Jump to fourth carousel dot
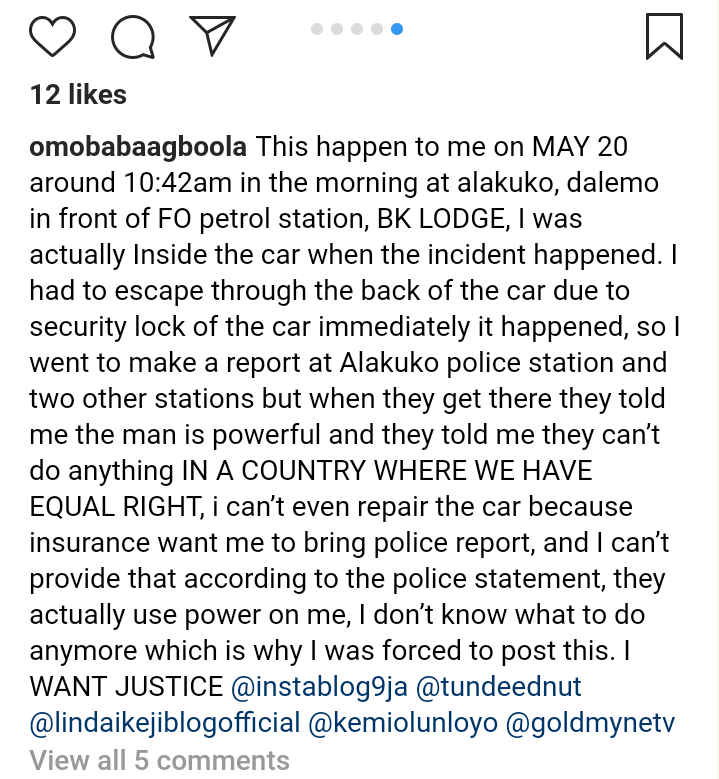719x779 pixels. click(377, 29)
